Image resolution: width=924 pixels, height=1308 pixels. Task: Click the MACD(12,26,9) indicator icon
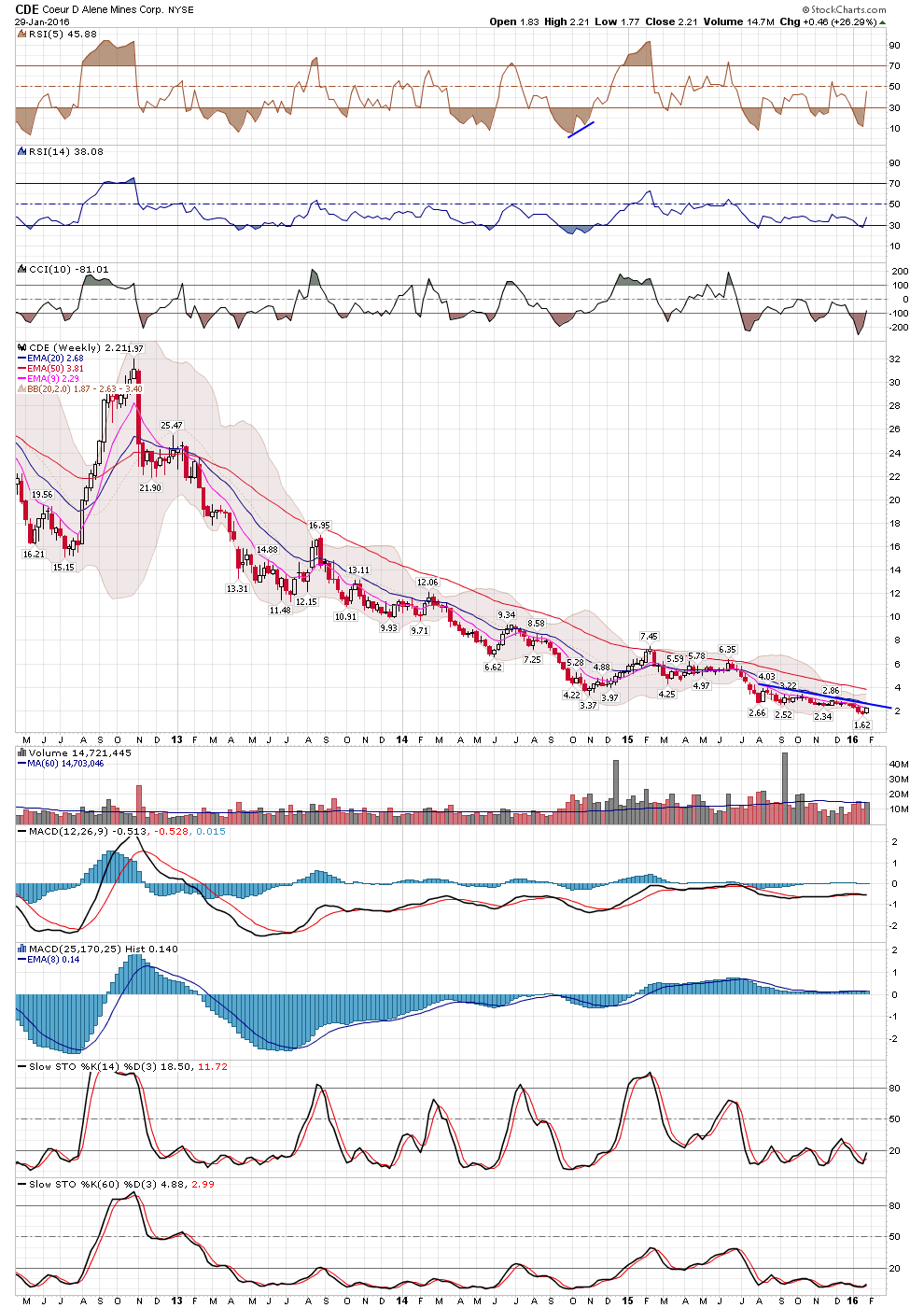(21, 831)
